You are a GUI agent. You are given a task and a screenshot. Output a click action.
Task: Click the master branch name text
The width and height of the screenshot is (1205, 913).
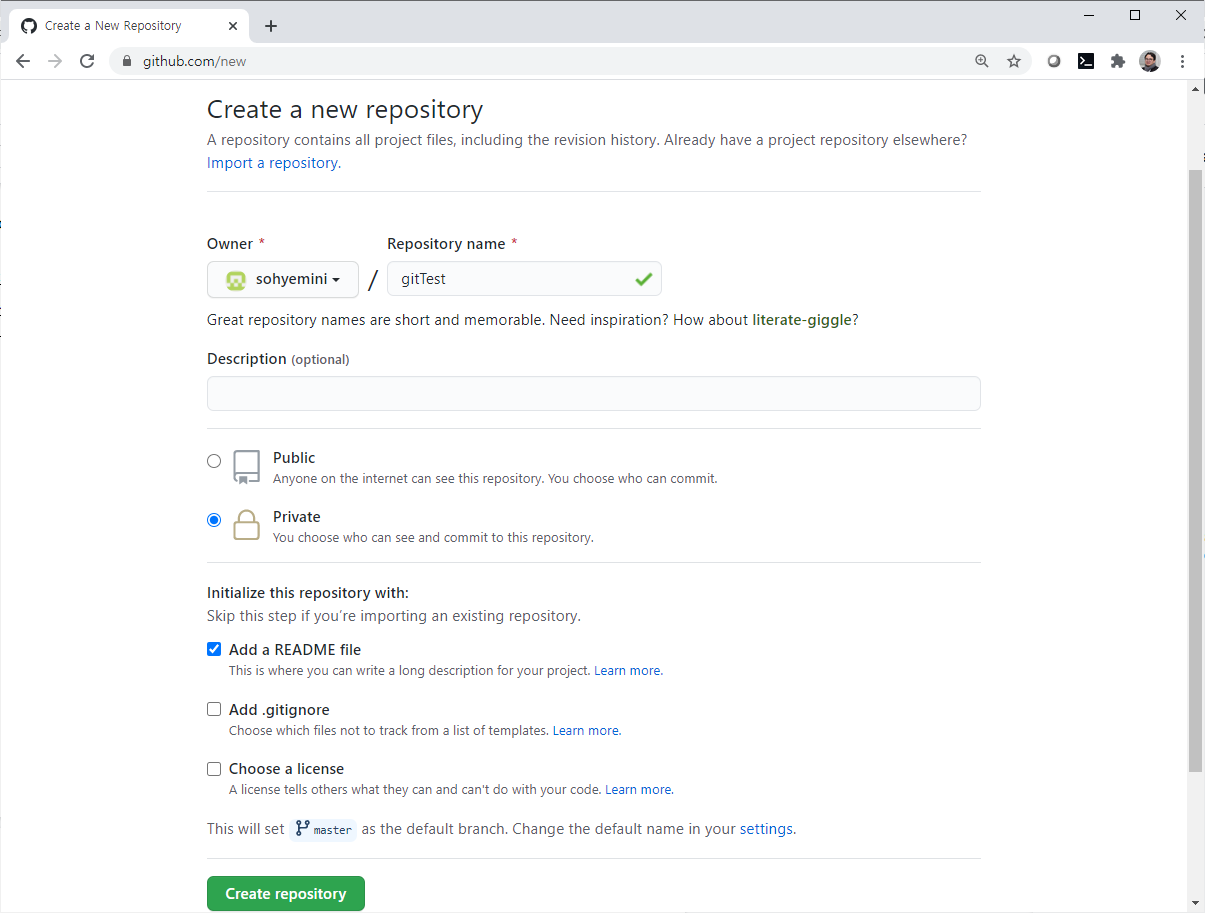333,830
